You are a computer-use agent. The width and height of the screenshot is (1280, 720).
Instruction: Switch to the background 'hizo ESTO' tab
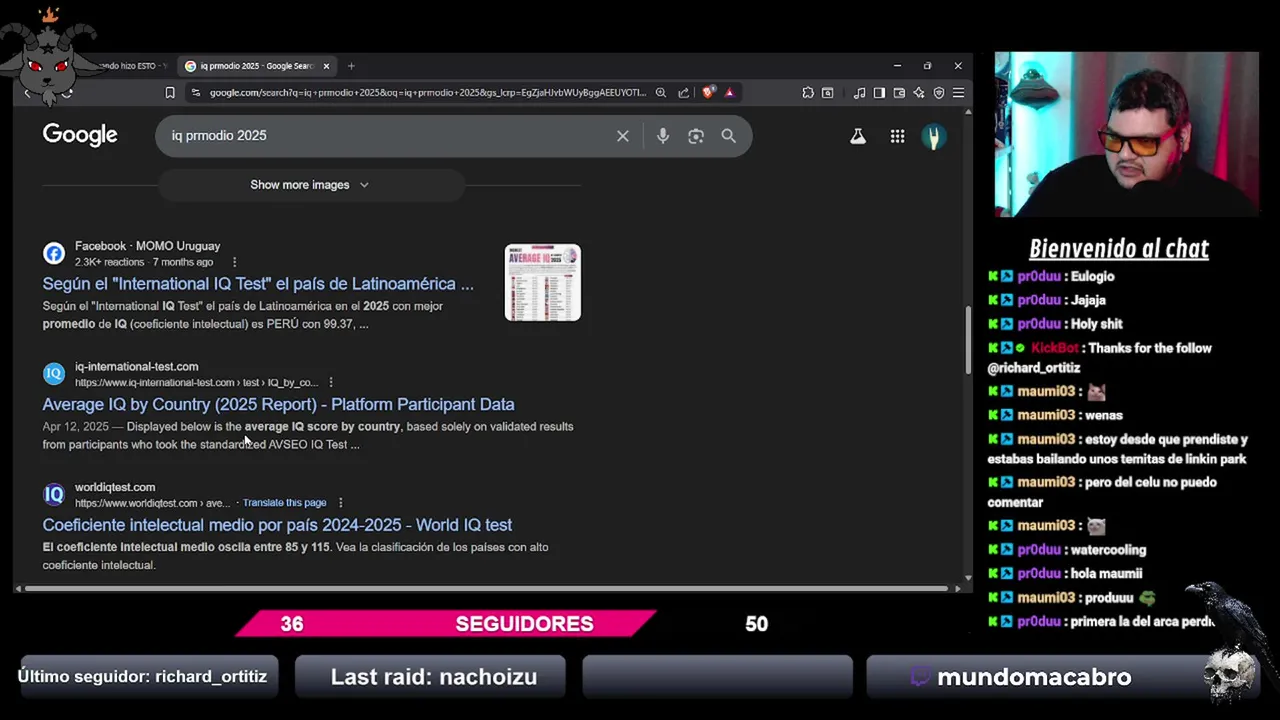132,66
